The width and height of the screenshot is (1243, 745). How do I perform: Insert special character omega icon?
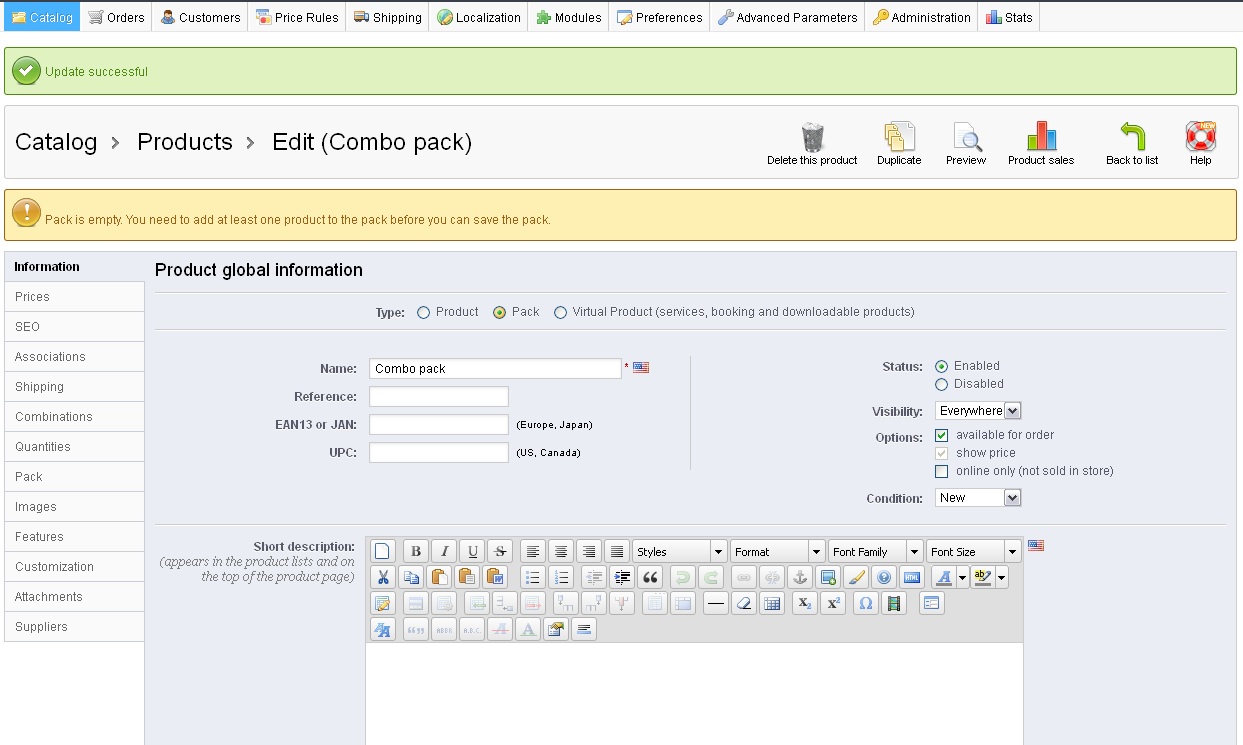[x=865, y=603]
